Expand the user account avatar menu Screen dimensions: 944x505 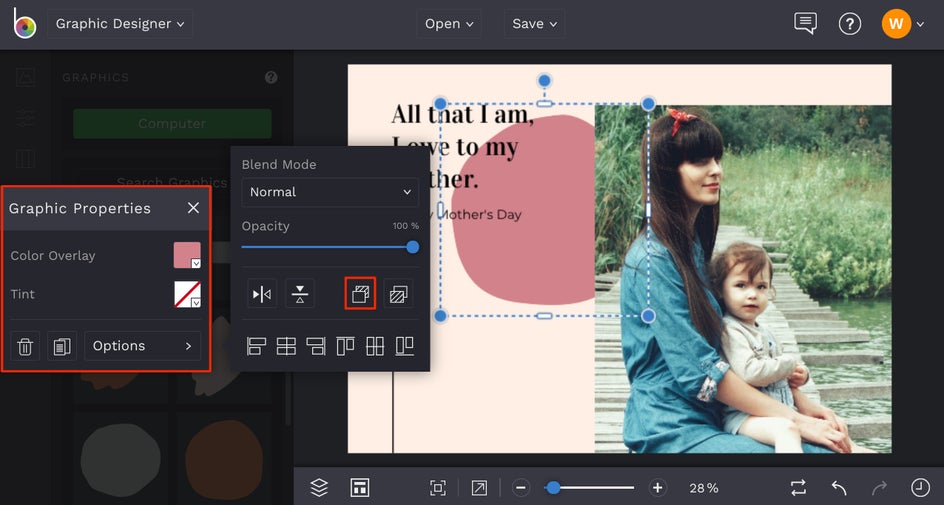coord(903,24)
